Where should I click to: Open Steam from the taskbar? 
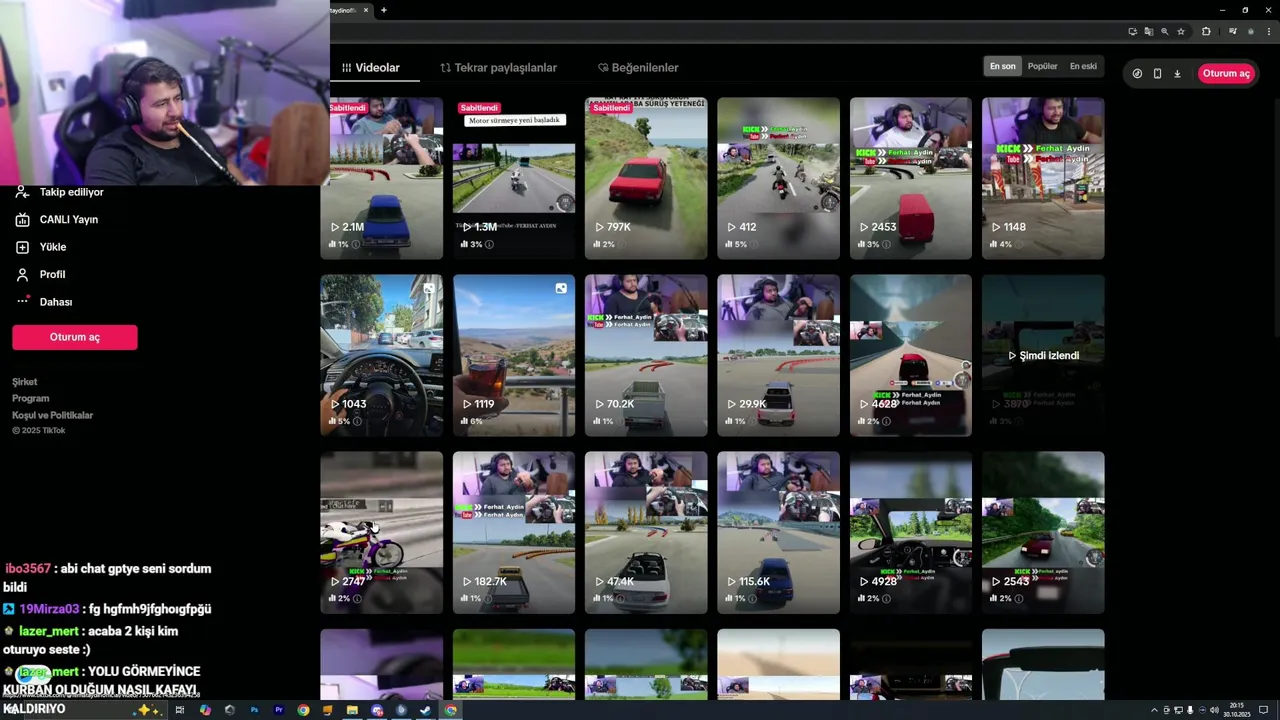[425, 710]
